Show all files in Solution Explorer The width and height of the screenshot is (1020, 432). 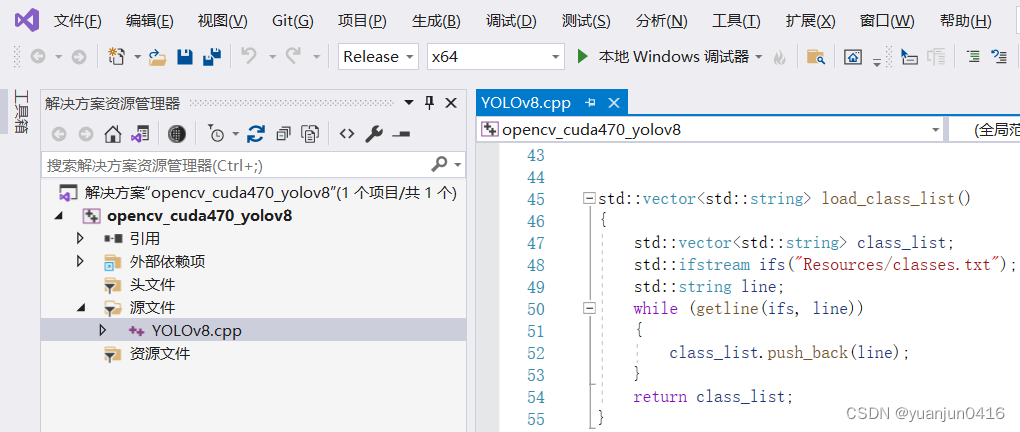[310, 134]
